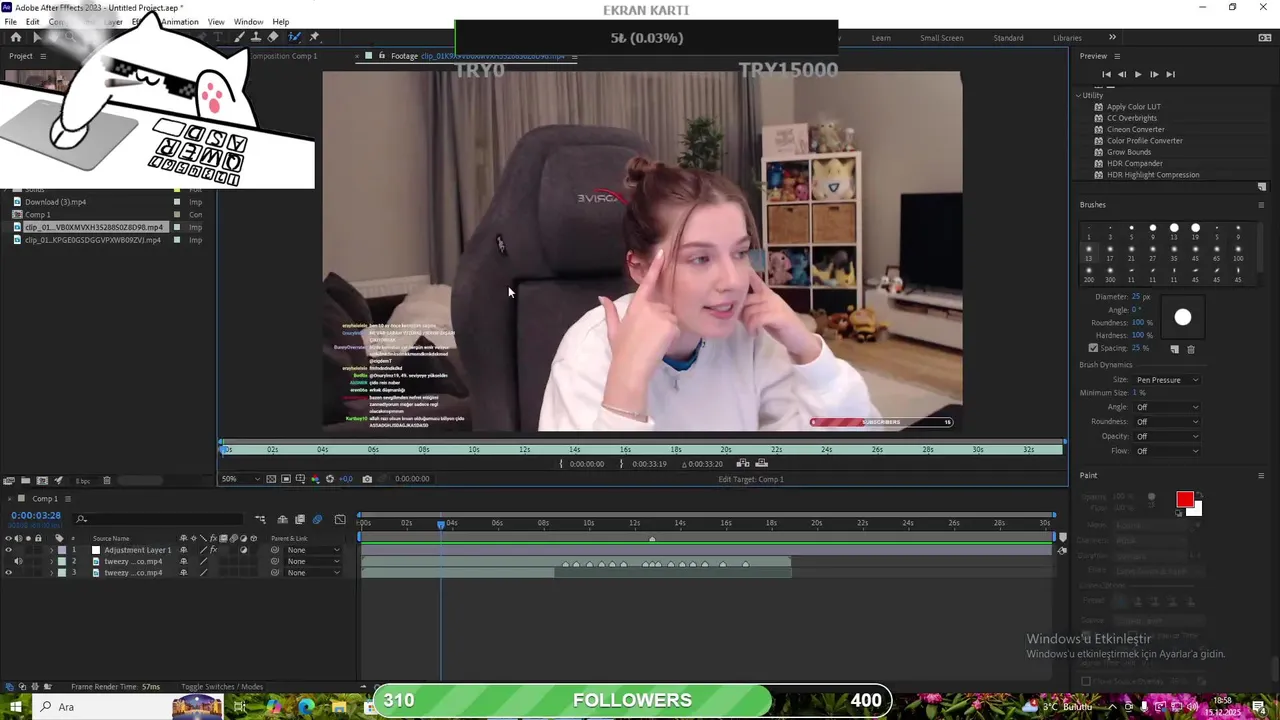1280x720 pixels.
Task: Switch to Small Screen workspace
Action: pos(942,38)
